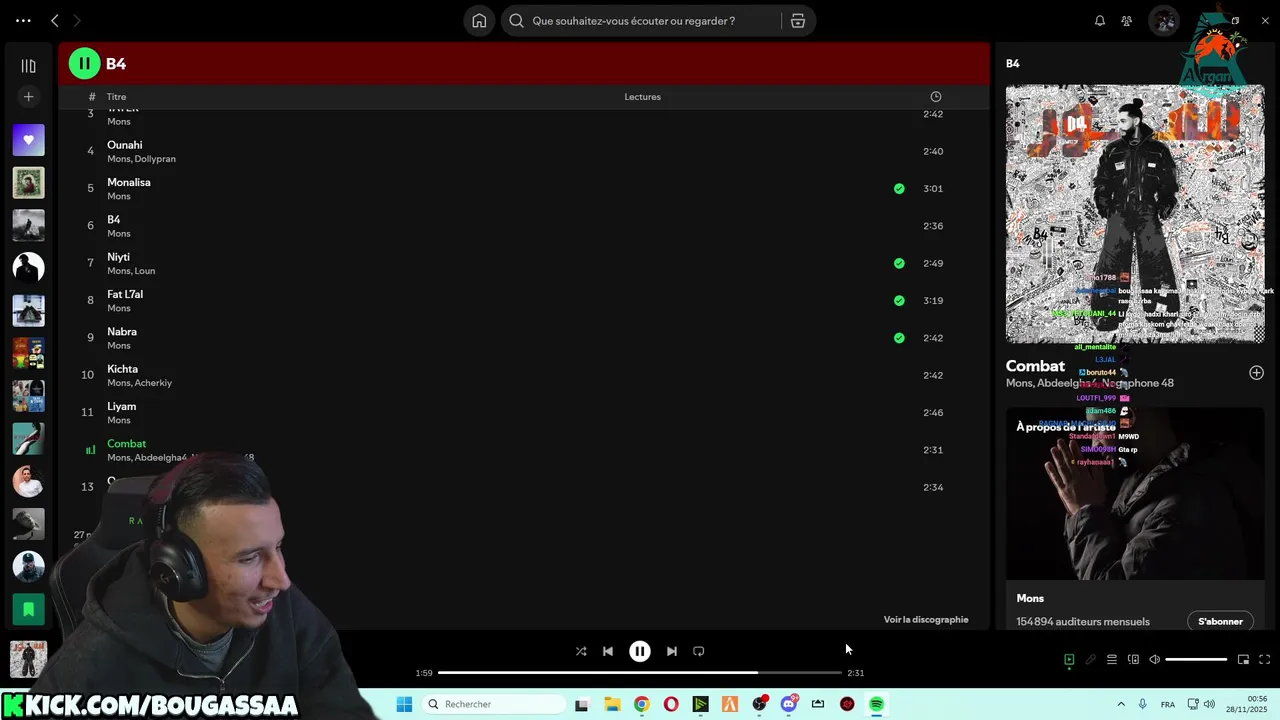
Task: Sort by the Lectures column header
Action: pyautogui.click(x=642, y=97)
